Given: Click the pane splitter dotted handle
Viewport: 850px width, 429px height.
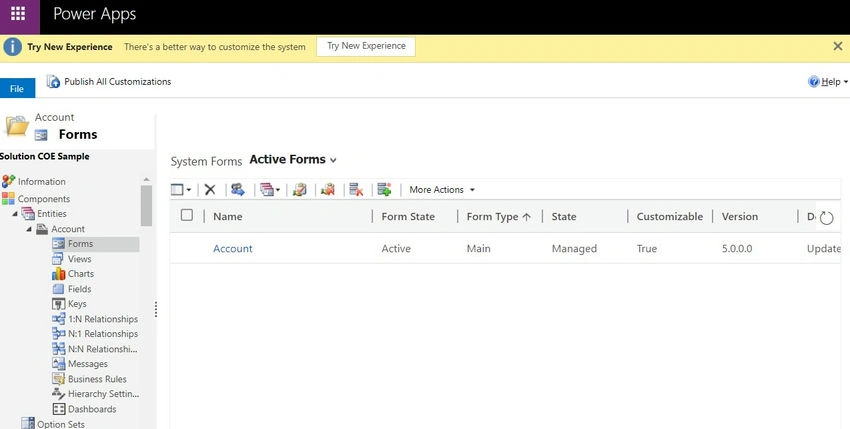Looking at the screenshot, I should 156,309.
